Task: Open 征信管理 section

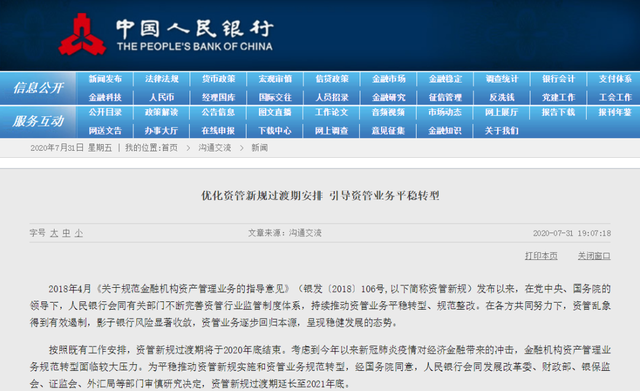Action: click(445, 97)
